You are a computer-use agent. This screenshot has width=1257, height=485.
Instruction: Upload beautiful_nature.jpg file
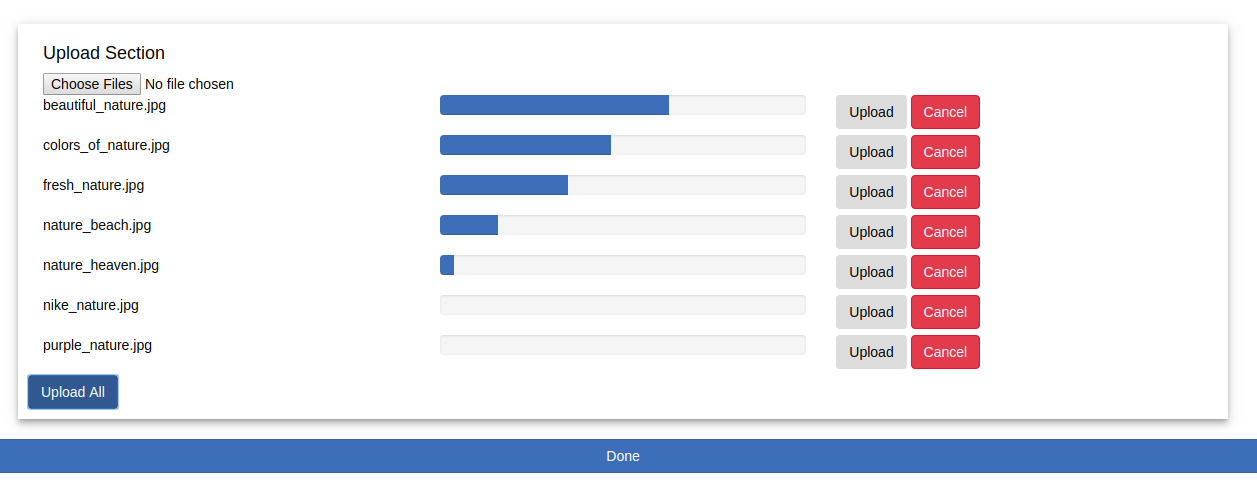pyautogui.click(x=871, y=112)
